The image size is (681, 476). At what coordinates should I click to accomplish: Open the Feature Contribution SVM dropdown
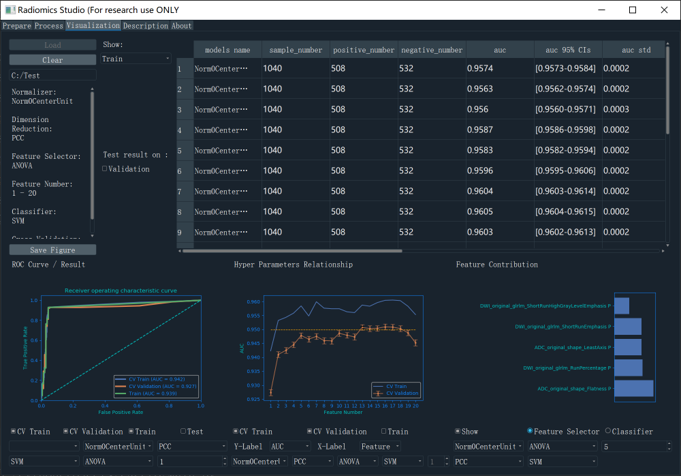562,461
